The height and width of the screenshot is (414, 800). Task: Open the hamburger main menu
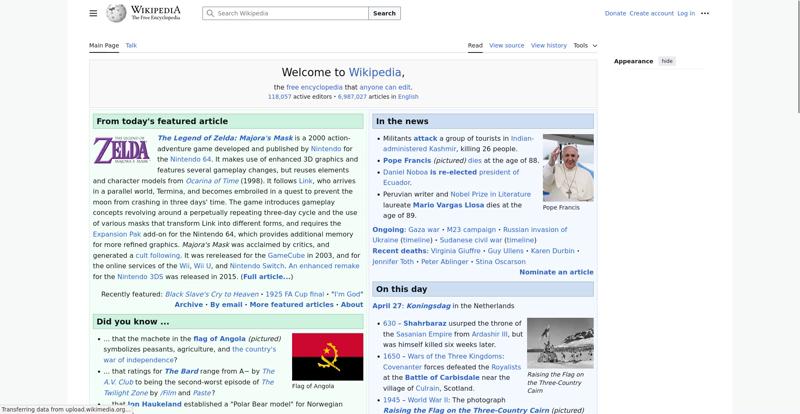tap(93, 13)
